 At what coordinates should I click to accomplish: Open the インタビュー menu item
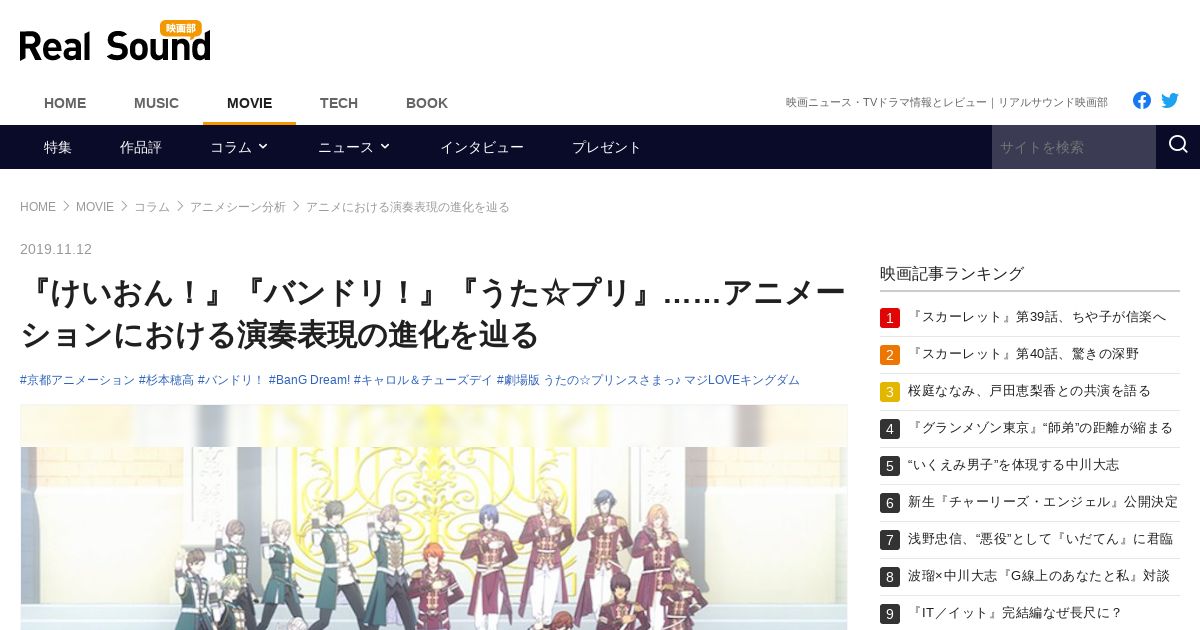click(482, 147)
